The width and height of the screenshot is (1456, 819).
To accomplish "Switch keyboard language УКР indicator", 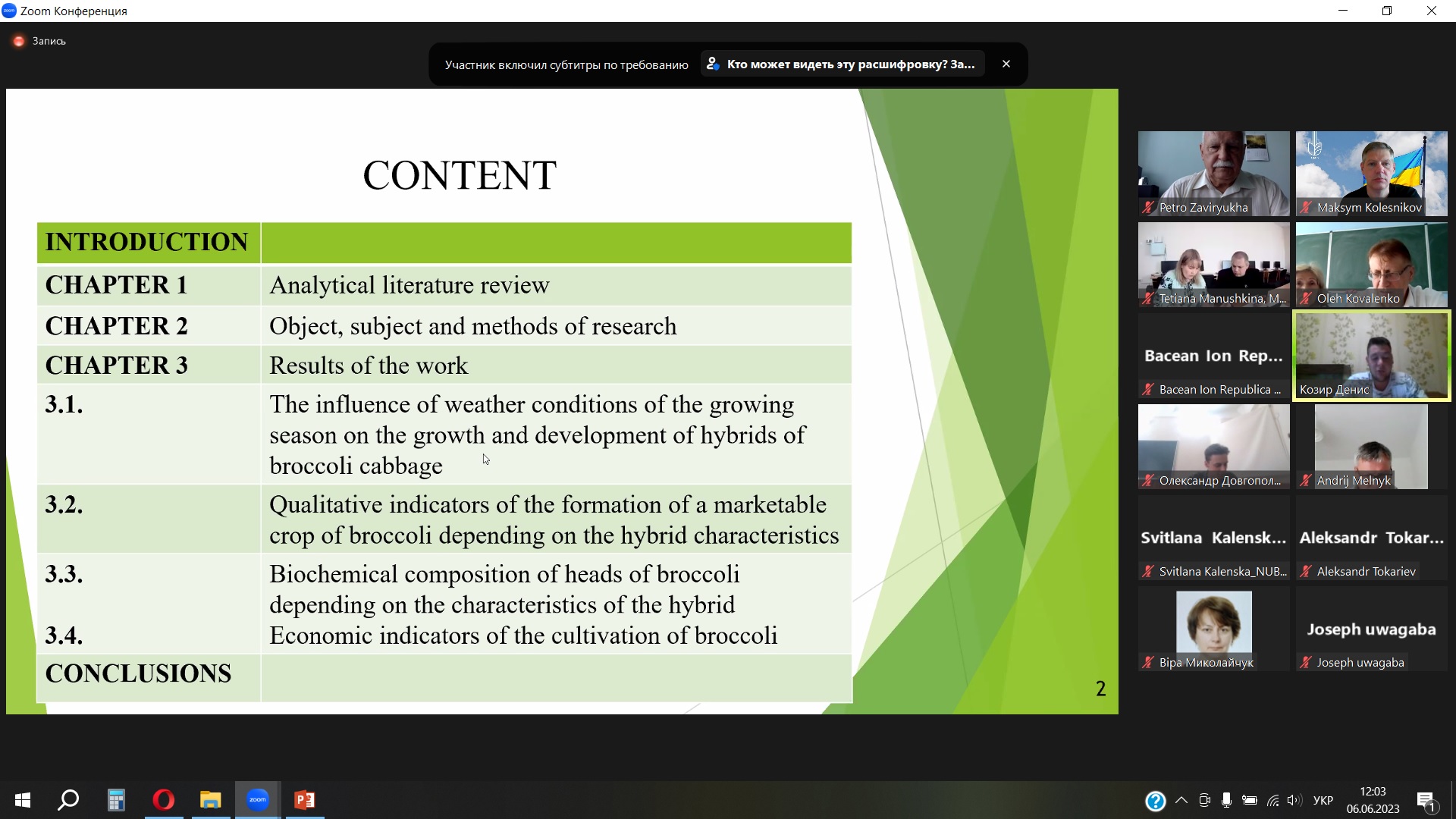I will (x=1323, y=801).
